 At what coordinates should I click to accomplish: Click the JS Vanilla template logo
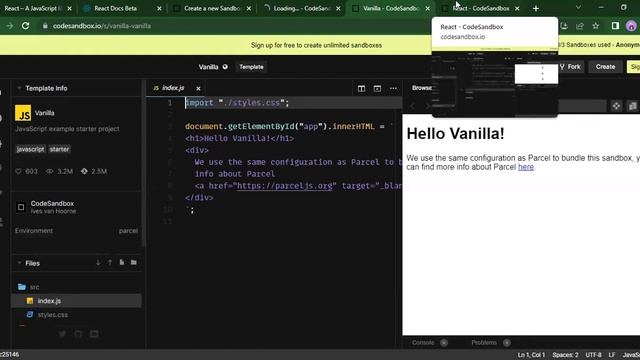[23, 113]
